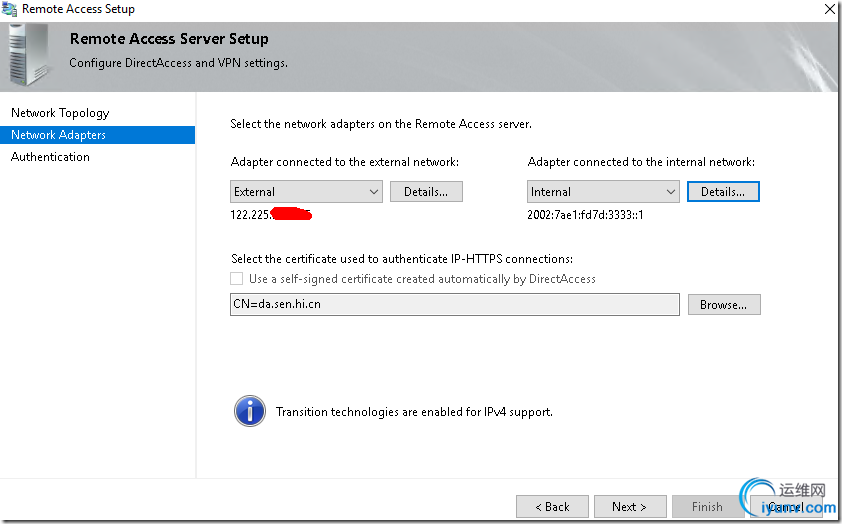Go to the Network Topology step
The height and width of the screenshot is (524, 842).
point(60,113)
